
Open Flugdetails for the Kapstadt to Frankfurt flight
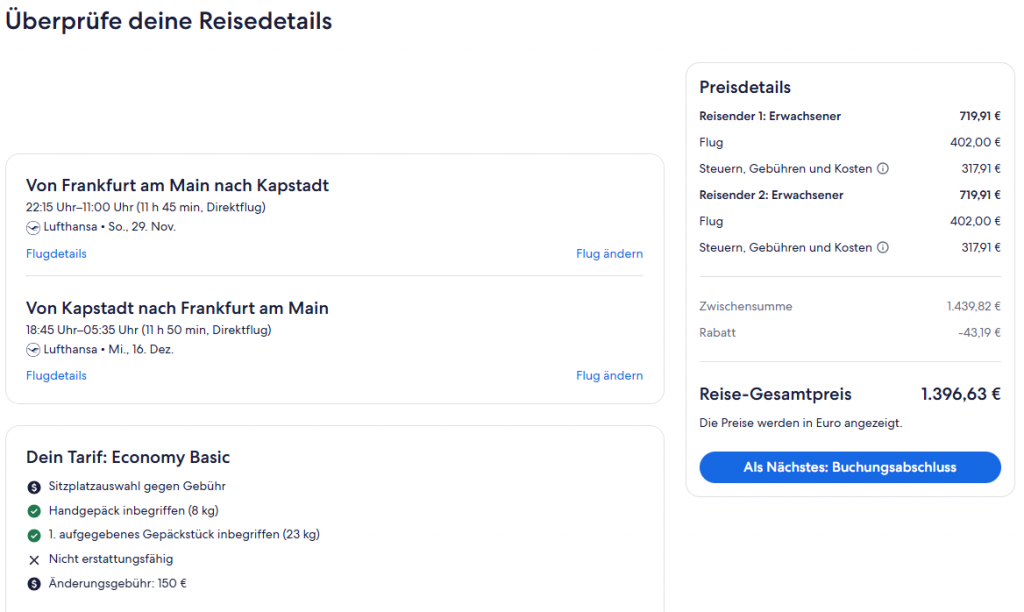[56, 376]
